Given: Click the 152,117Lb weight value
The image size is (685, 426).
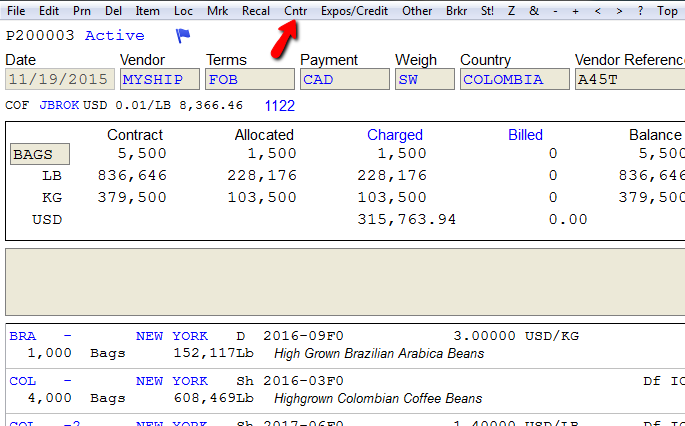Looking at the screenshot, I should (x=214, y=353).
